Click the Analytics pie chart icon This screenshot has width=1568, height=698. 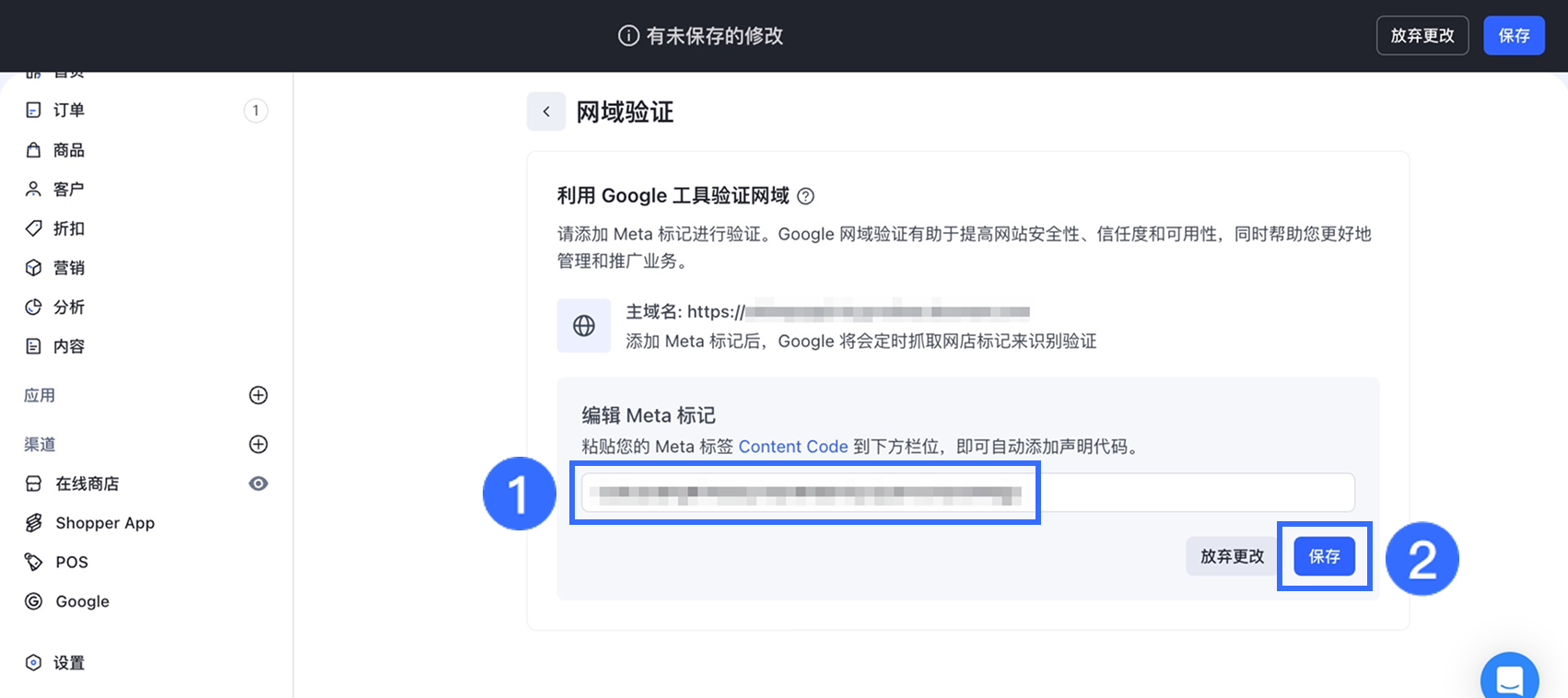(x=33, y=307)
